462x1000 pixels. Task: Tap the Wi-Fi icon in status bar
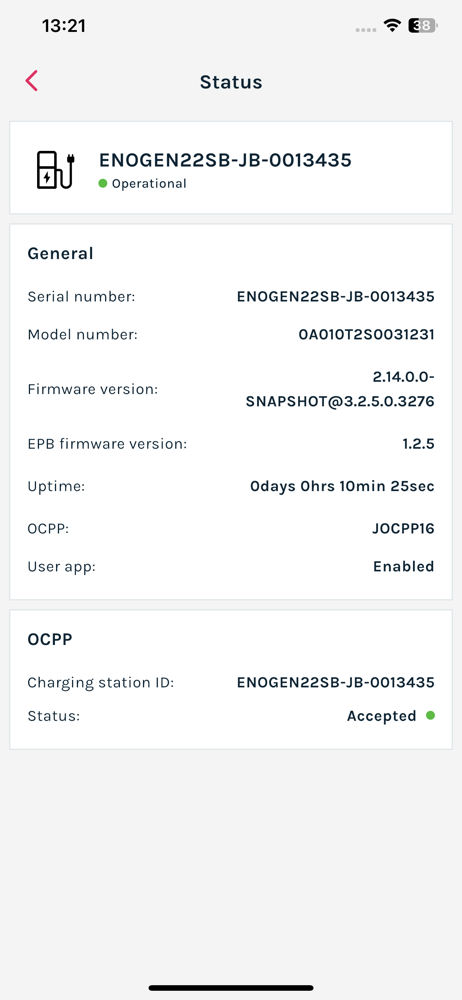(x=392, y=26)
